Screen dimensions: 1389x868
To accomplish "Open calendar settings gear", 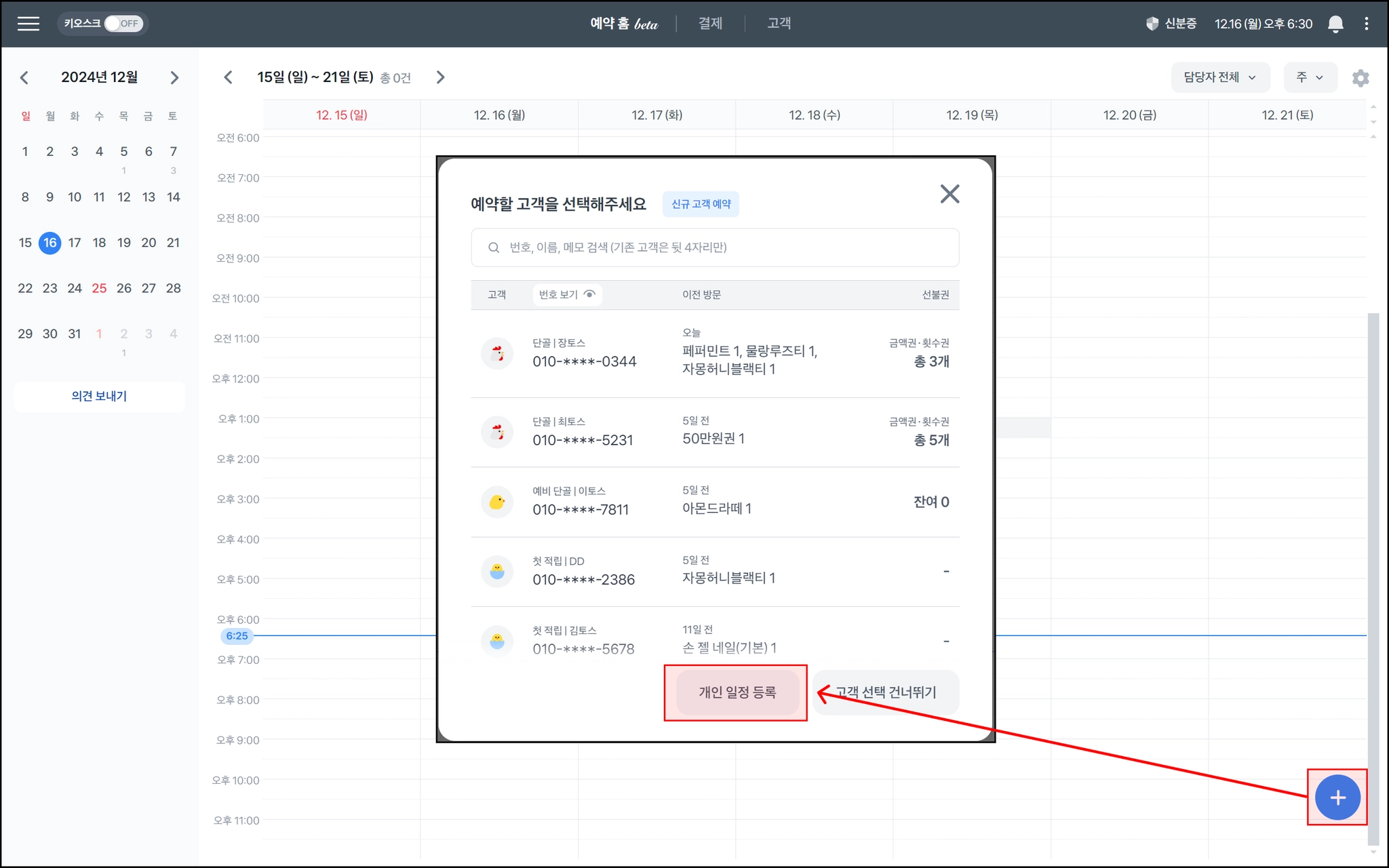I will click(x=1360, y=78).
